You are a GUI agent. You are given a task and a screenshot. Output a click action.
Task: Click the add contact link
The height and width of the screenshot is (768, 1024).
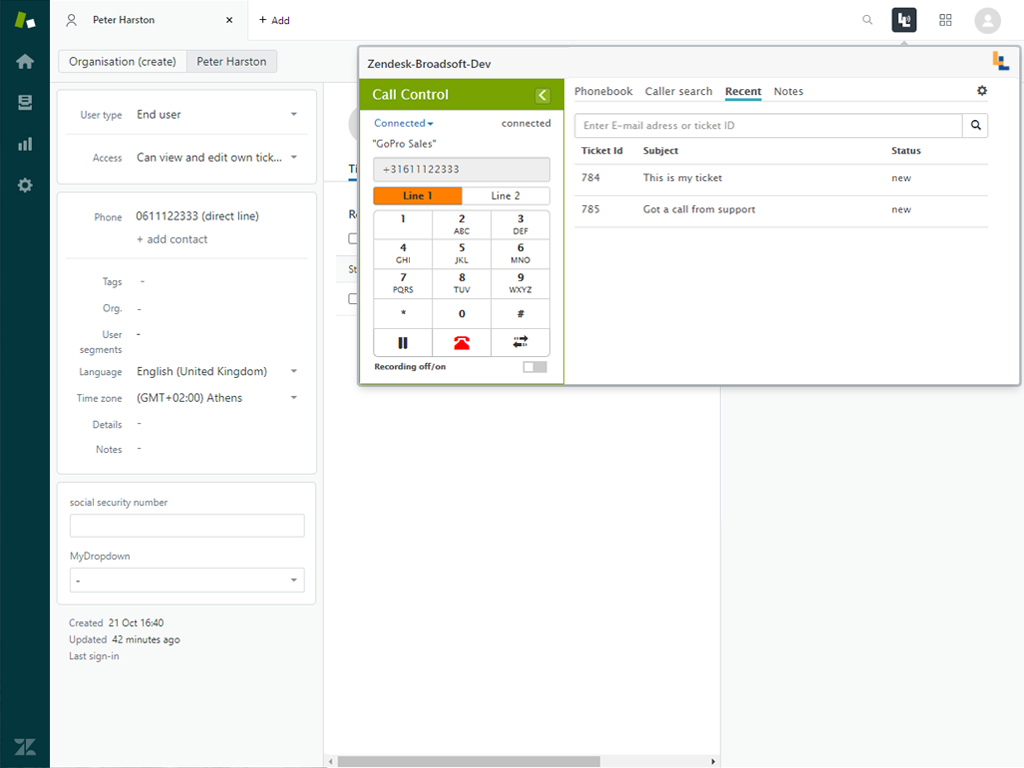coord(172,240)
